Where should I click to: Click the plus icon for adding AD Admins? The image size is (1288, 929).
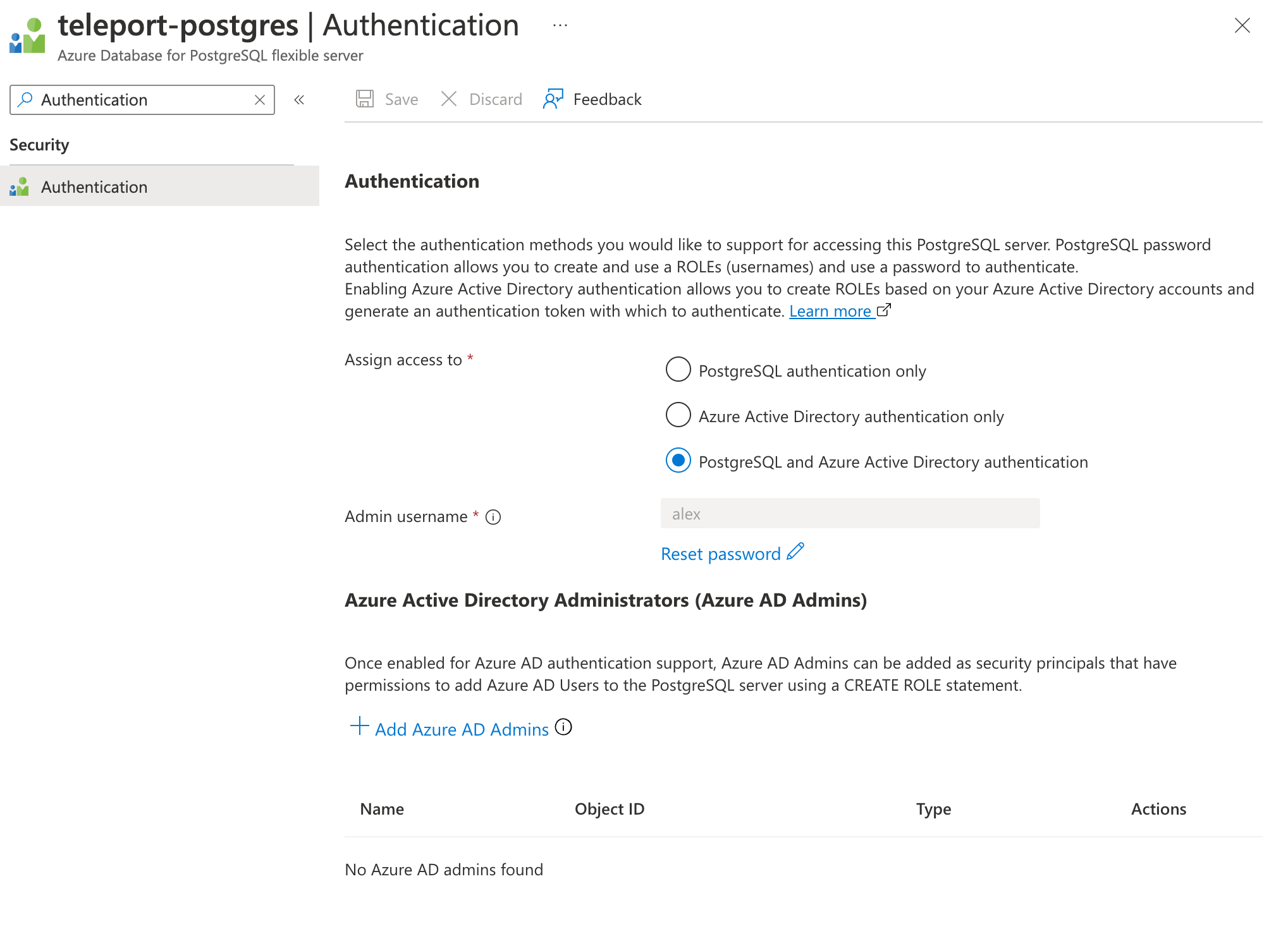359,726
